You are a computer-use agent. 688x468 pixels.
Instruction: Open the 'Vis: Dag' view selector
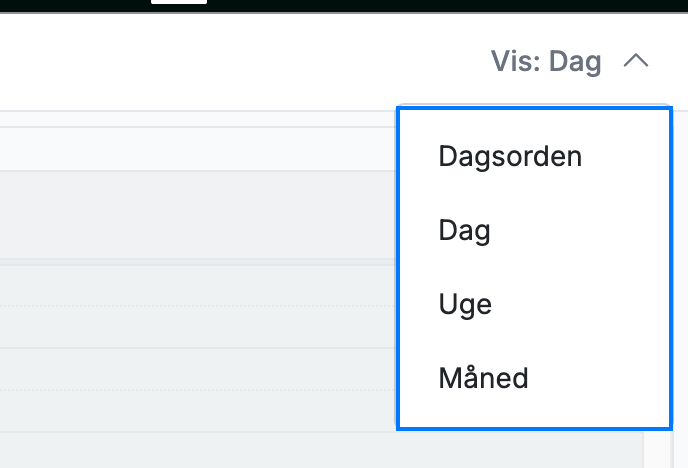(569, 61)
